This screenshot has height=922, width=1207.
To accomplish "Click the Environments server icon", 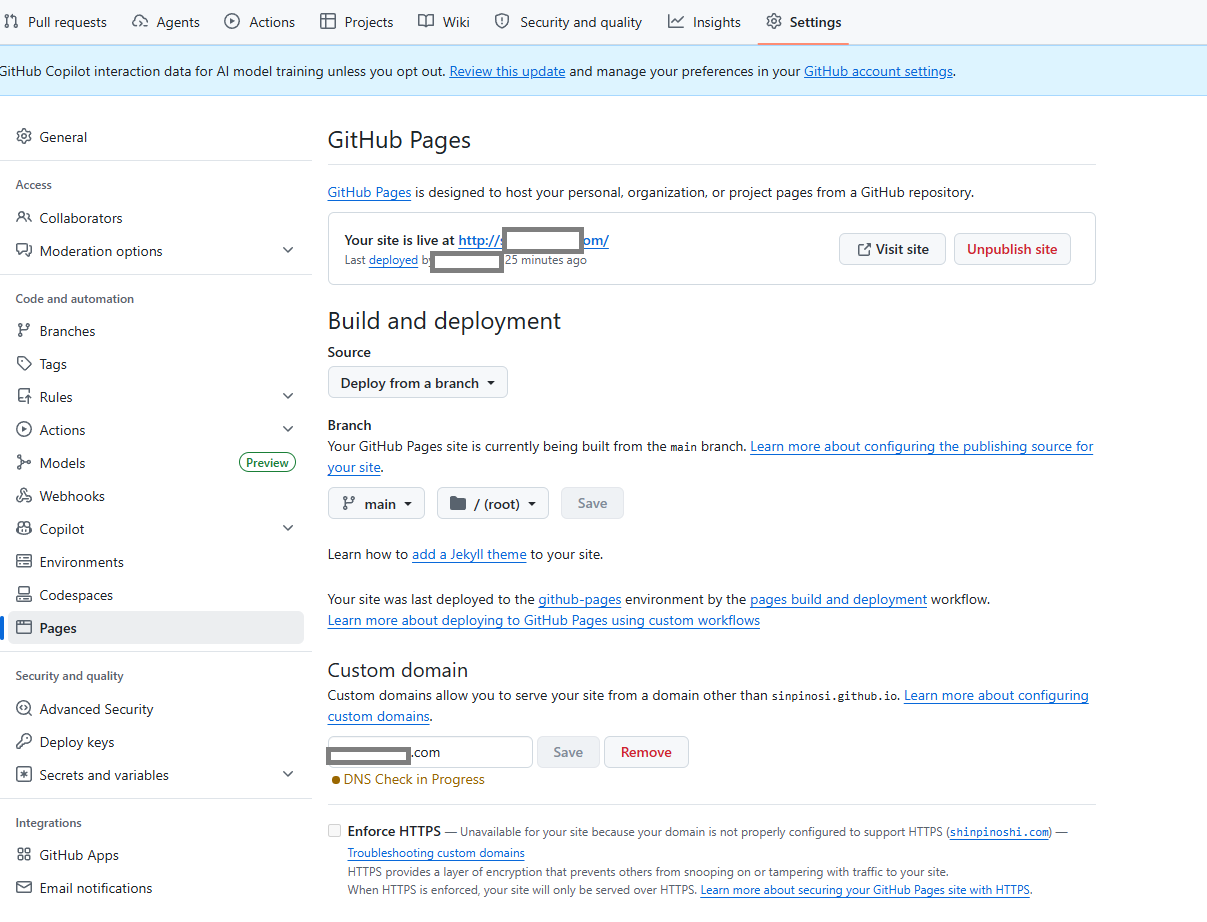I will pos(24,562).
